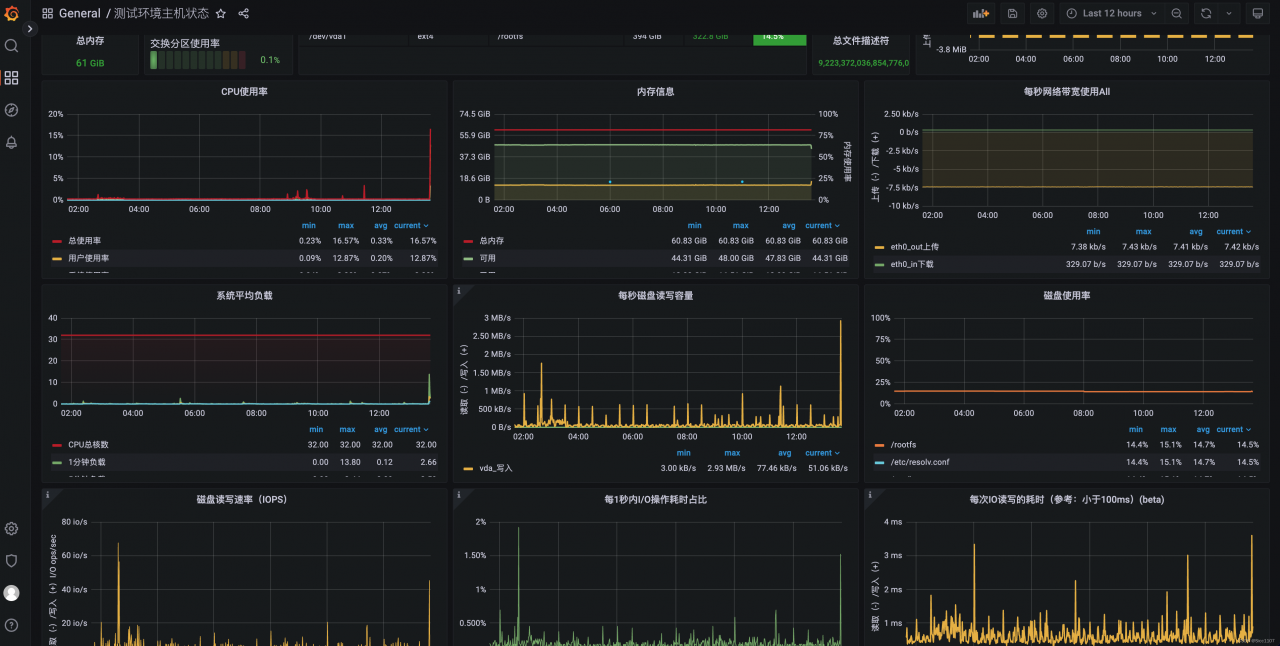Open the Explore compass icon

(11, 110)
